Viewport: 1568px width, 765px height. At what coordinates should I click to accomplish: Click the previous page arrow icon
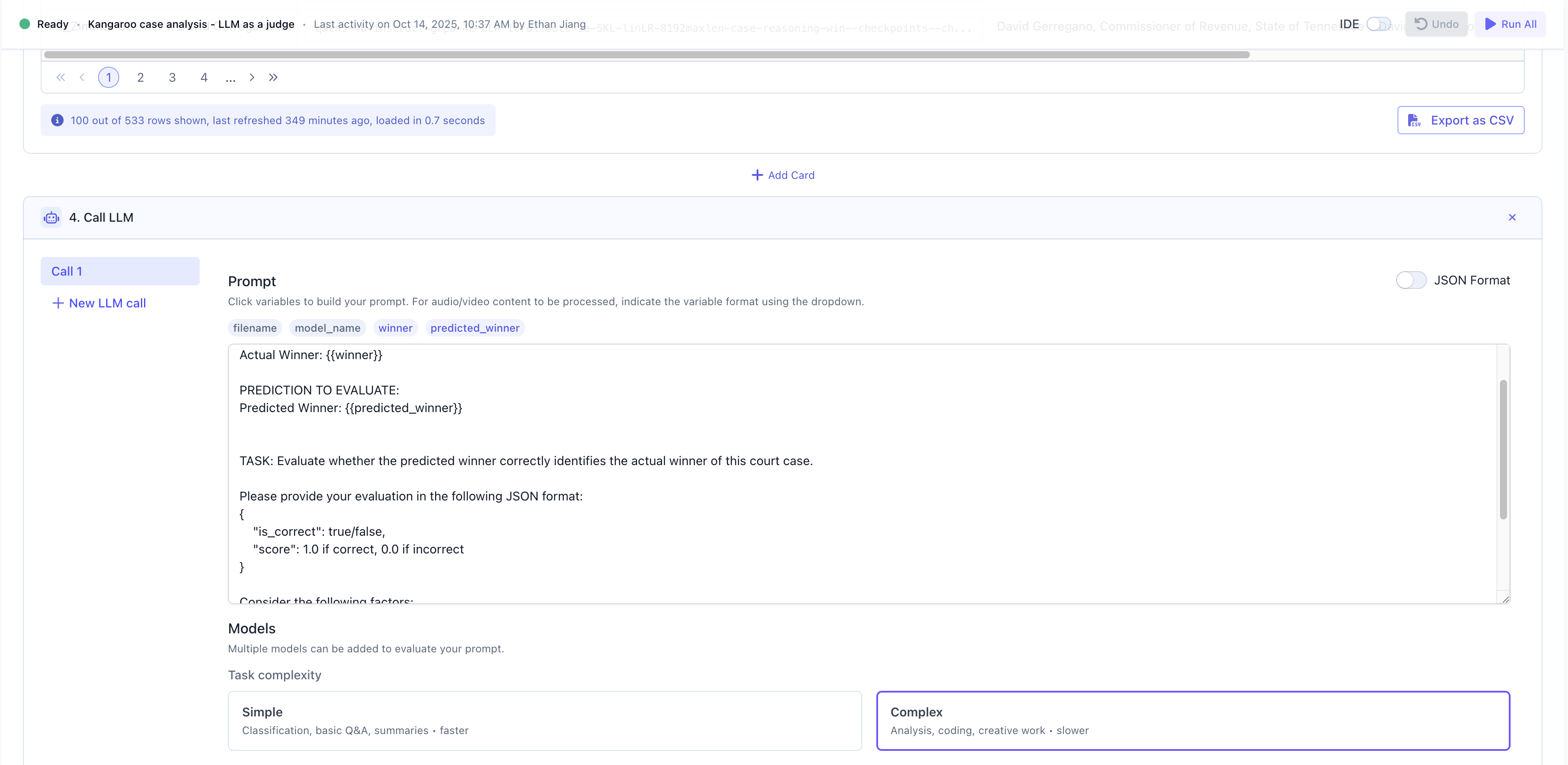coord(82,77)
